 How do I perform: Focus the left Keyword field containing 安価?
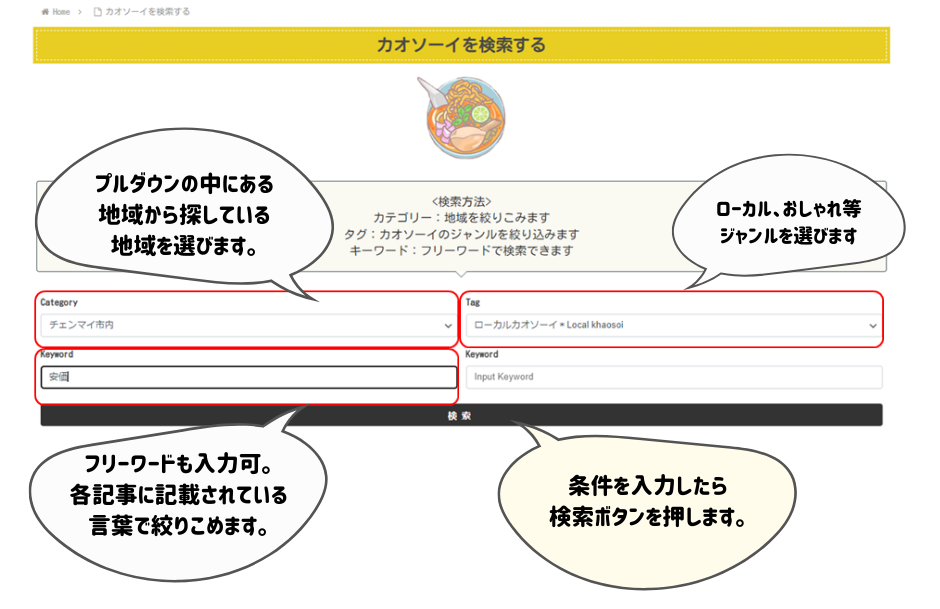[x=248, y=377]
